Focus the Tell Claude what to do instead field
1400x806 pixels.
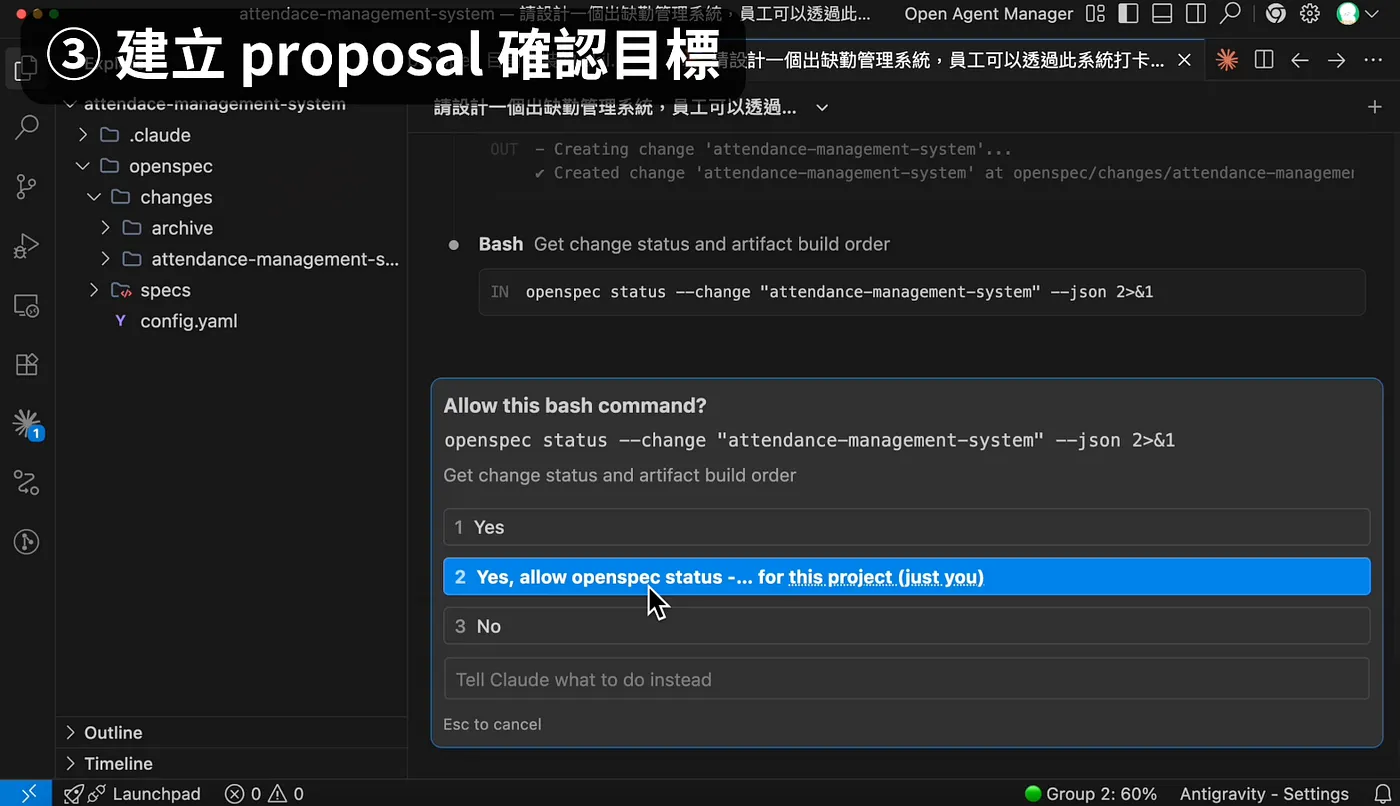click(x=906, y=679)
